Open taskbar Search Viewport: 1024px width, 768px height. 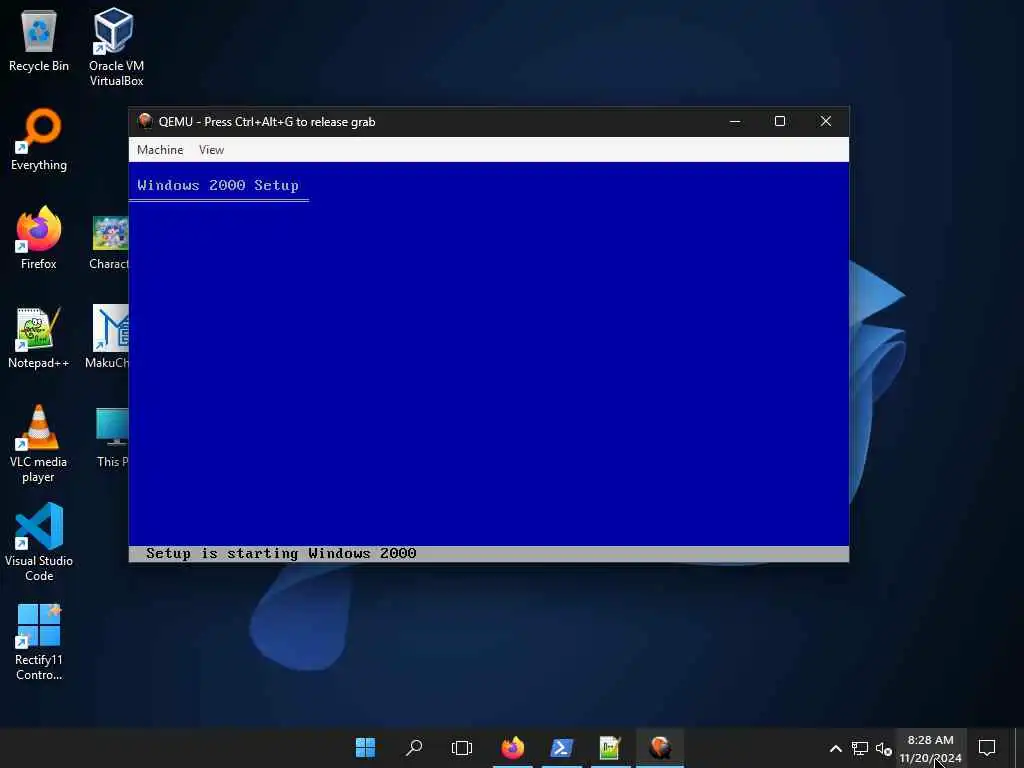[x=413, y=748]
